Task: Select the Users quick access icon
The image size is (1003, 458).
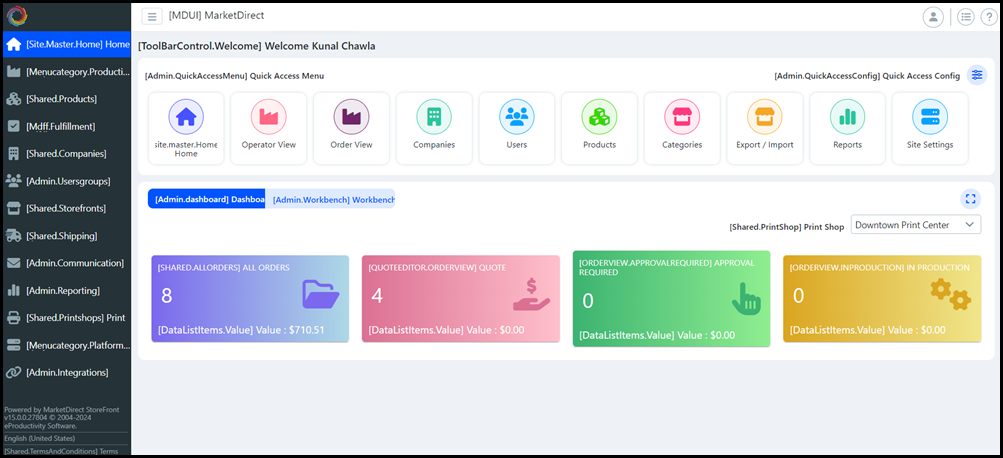Action: pos(517,118)
